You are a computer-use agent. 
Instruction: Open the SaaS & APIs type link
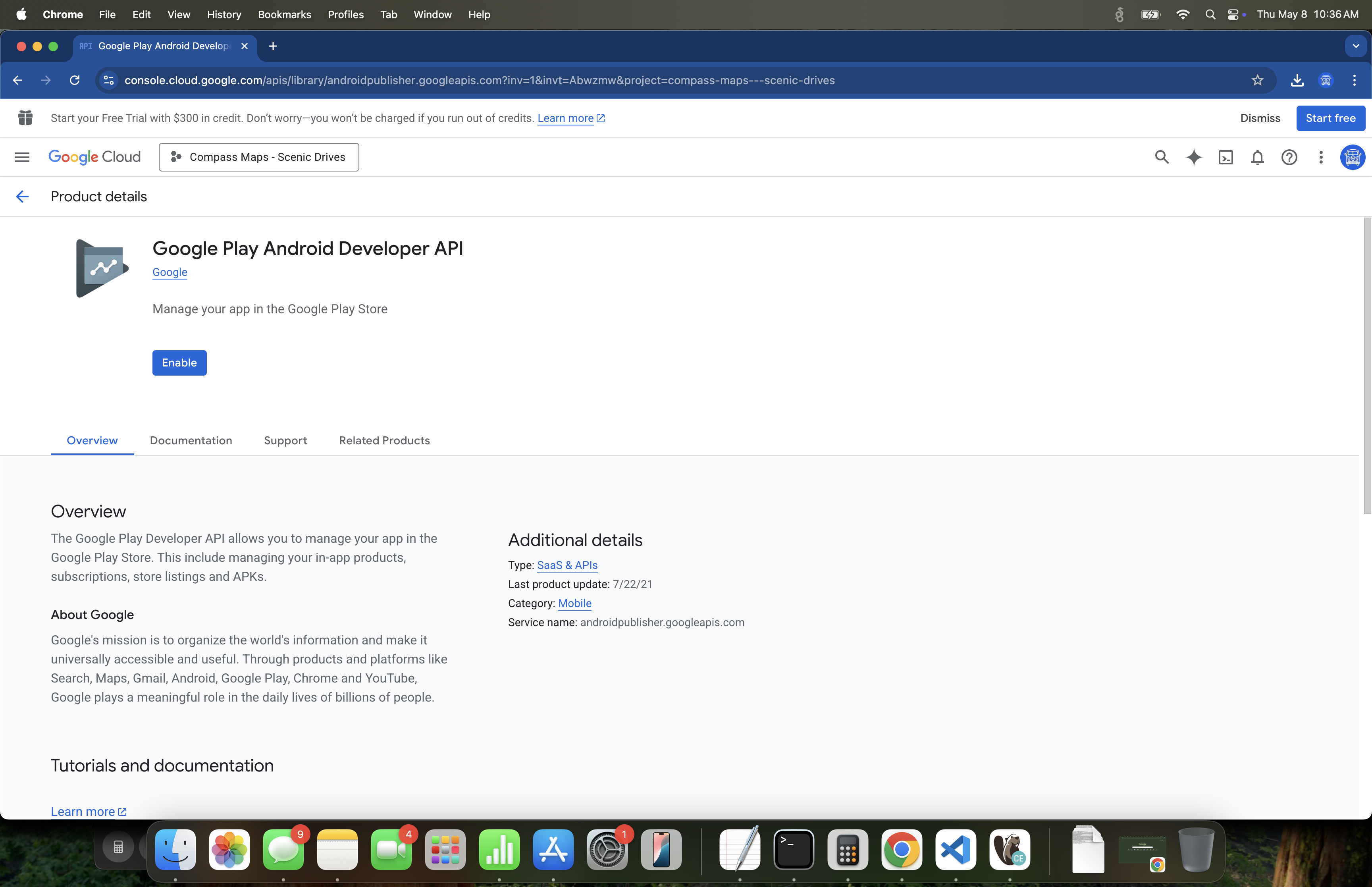567,565
